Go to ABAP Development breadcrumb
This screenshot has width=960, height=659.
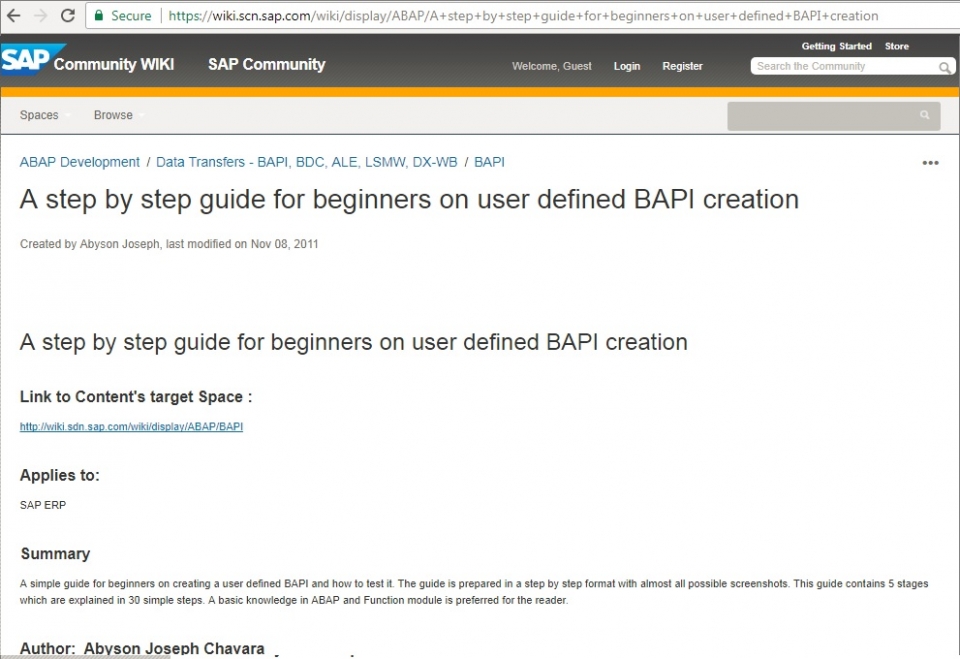click(x=80, y=162)
